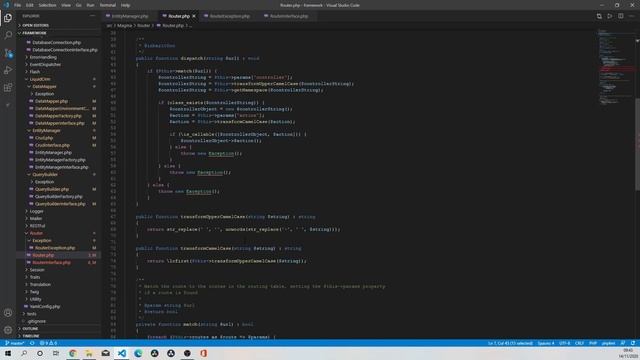This screenshot has width=640, height=360.
Task: Expand the Open Editors section
Action: coord(35,25)
